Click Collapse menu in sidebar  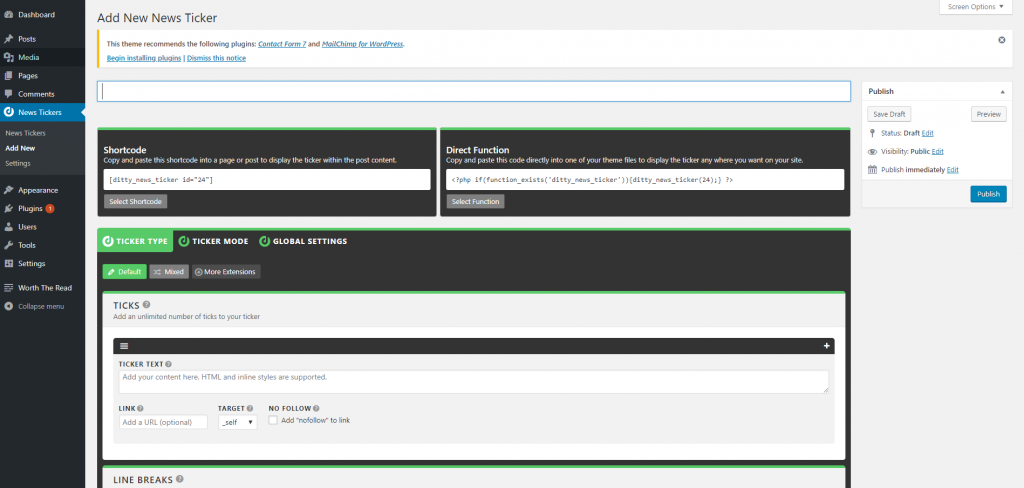click(x=40, y=306)
